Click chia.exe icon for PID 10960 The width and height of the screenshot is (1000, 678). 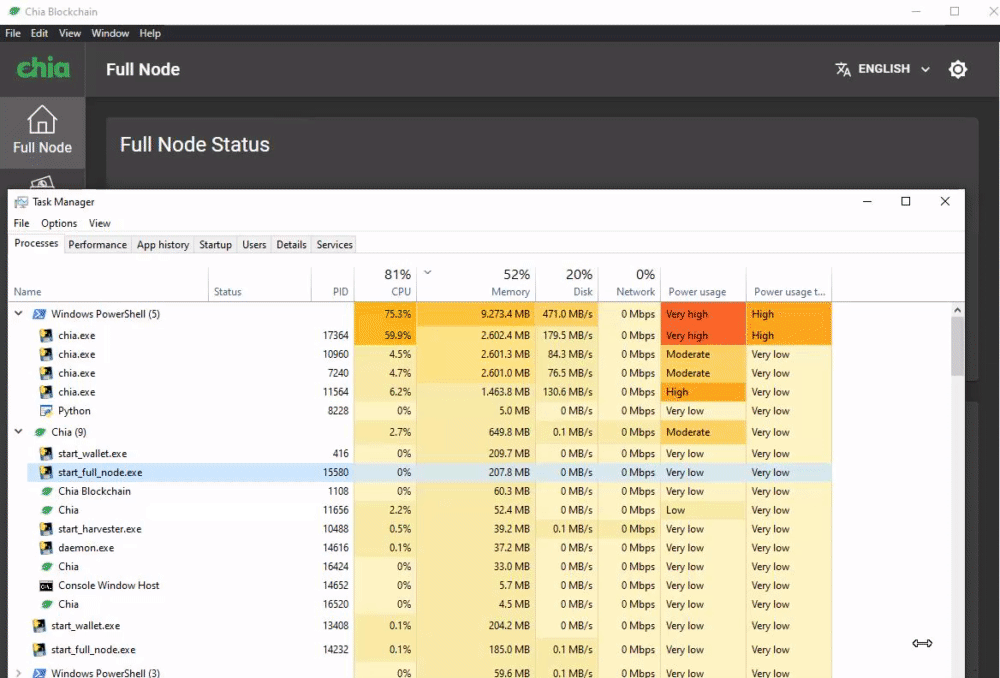pos(46,354)
